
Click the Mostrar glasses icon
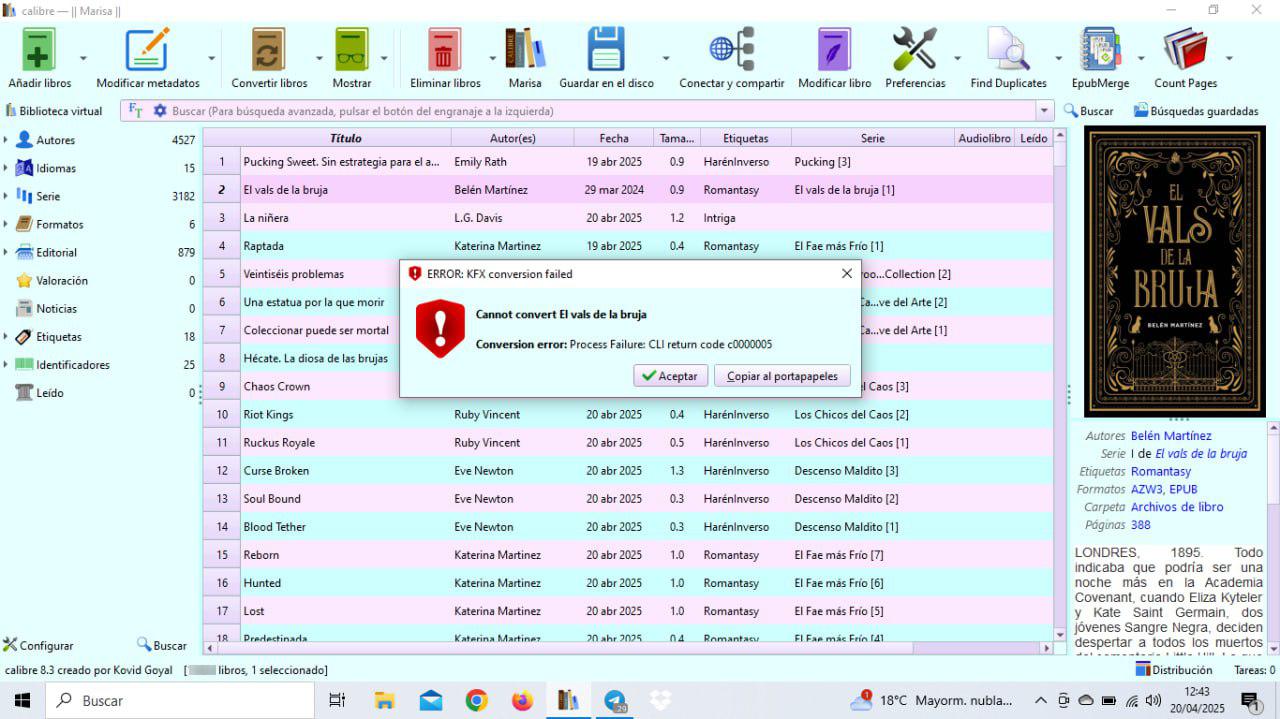point(351,49)
